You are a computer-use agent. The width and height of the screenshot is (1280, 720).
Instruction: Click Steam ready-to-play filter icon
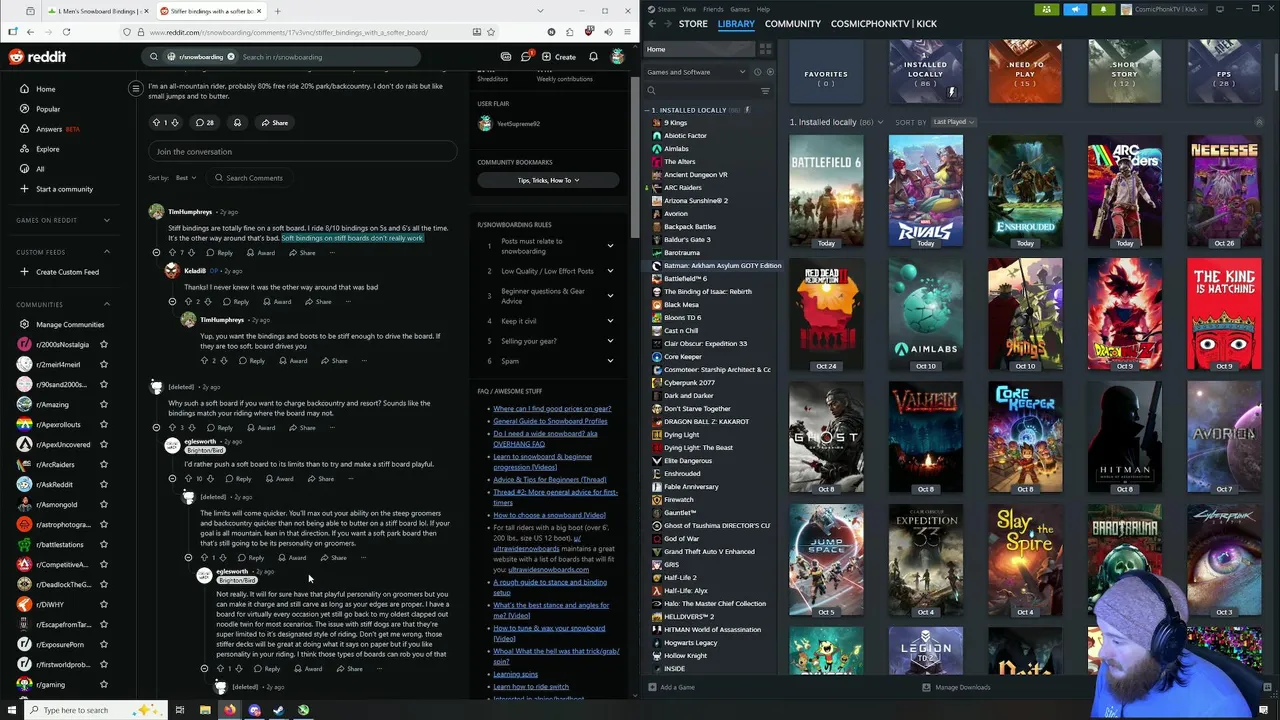(x=768, y=72)
